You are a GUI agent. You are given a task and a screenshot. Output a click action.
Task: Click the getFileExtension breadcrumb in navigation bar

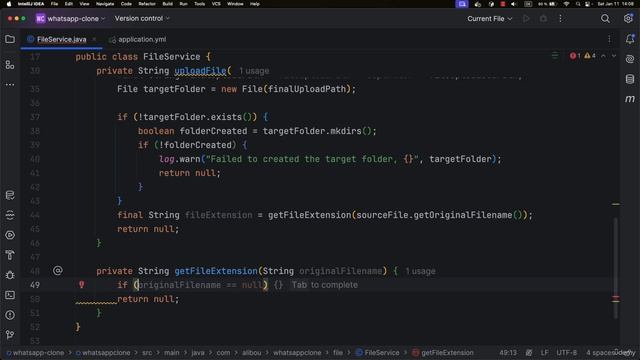443,353
